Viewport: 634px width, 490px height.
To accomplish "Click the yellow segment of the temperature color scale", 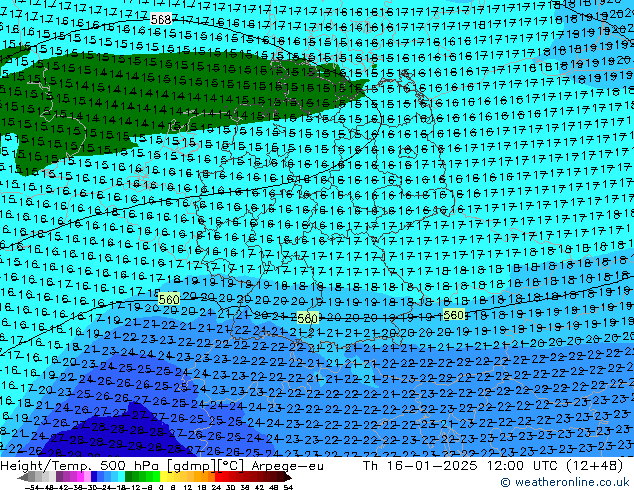I will pyautogui.click(x=164, y=477).
